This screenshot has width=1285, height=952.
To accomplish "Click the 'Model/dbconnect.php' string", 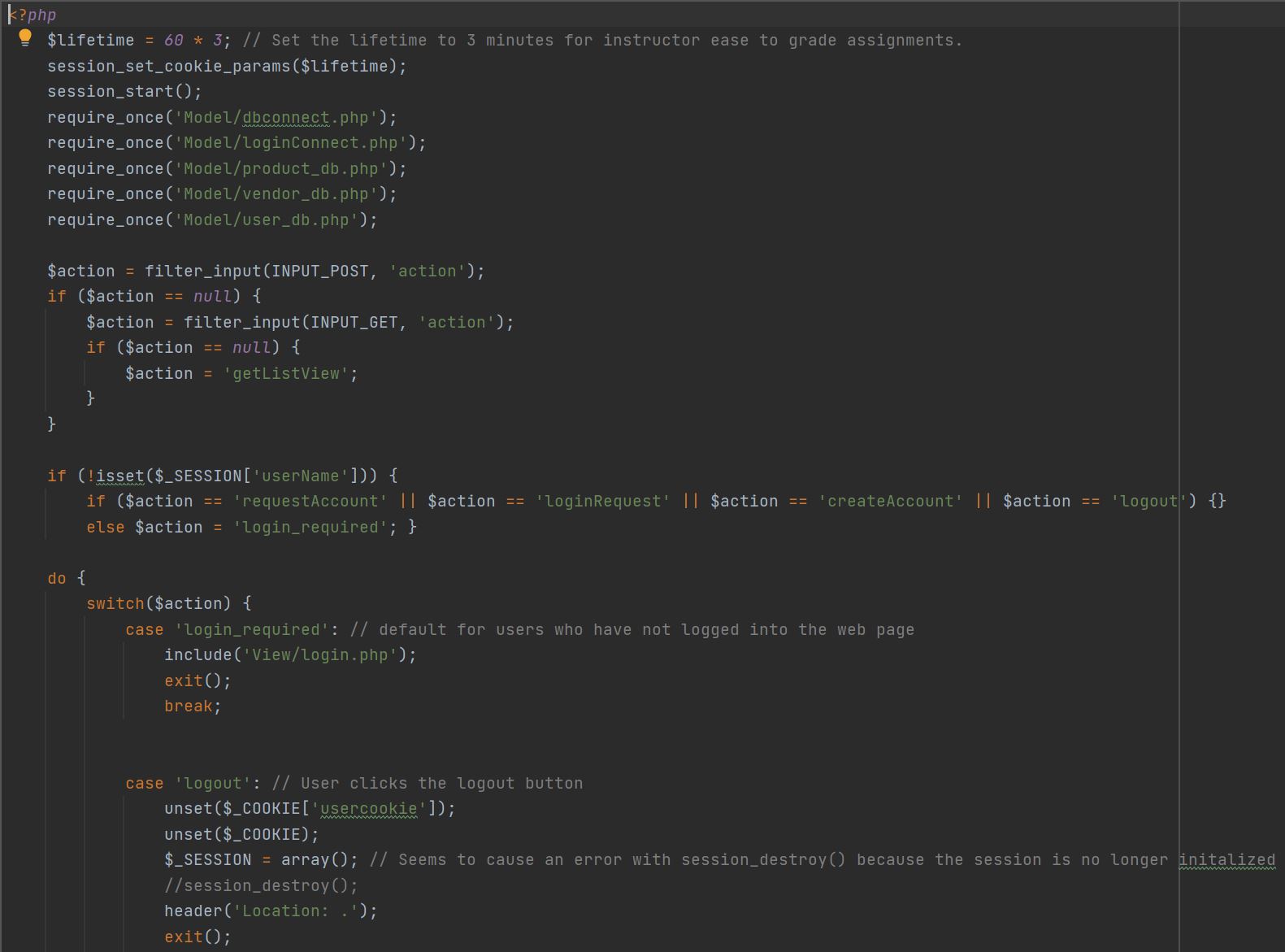I will (276, 117).
